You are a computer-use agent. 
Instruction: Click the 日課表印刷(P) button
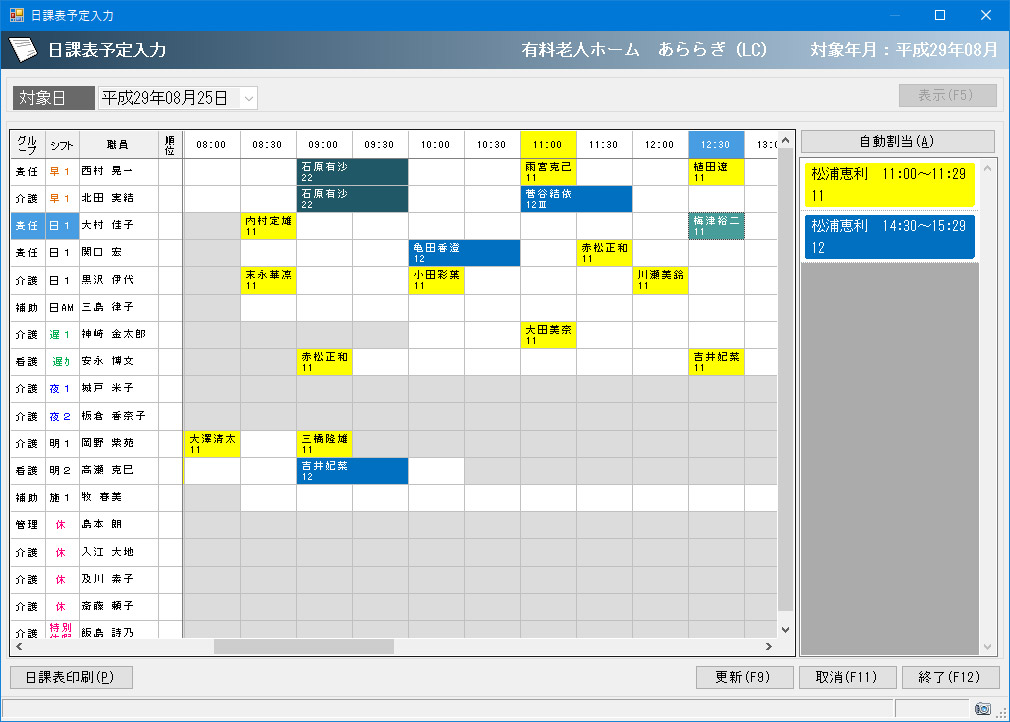pos(71,677)
